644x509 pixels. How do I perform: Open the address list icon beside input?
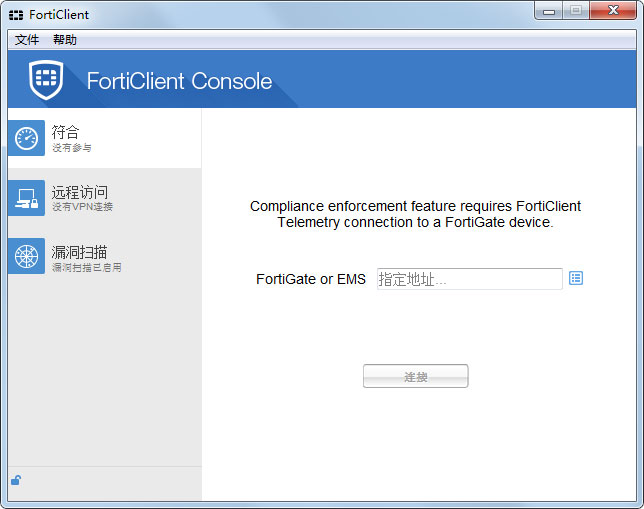(x=576, y=278)
